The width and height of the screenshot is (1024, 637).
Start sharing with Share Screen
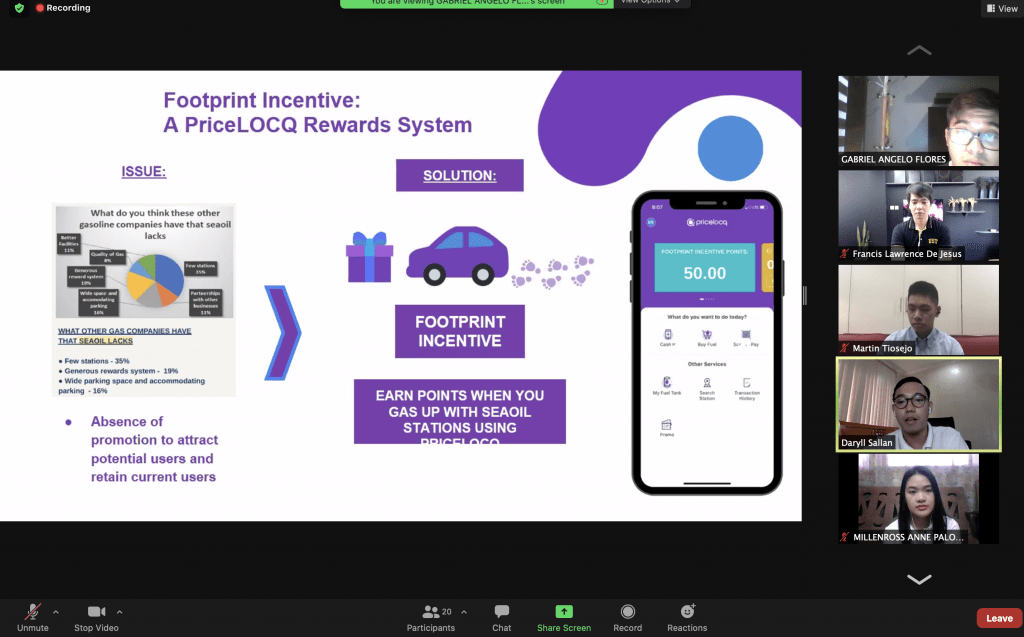(x=564, y=618)
